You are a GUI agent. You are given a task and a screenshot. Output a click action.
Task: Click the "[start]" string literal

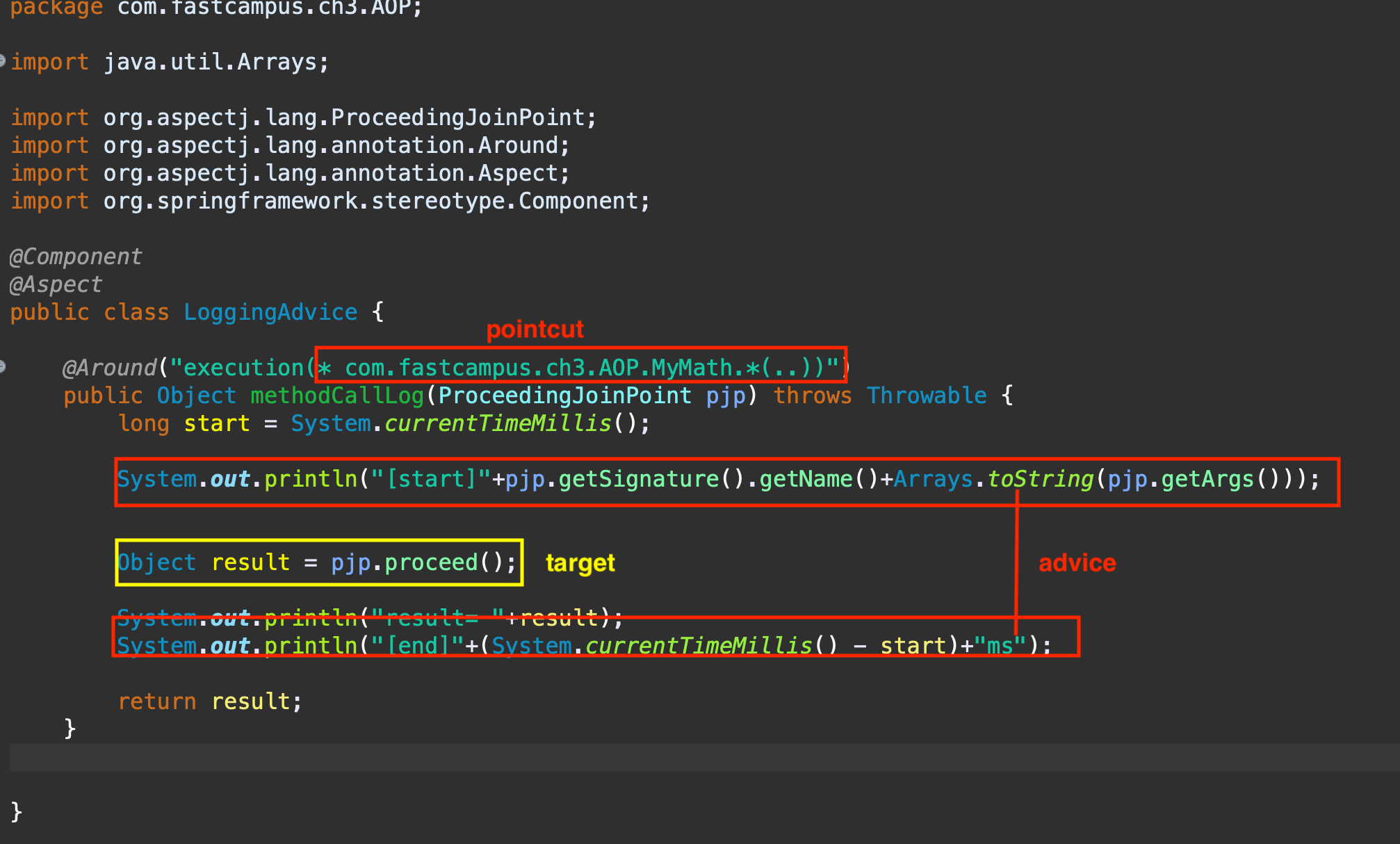430,479
